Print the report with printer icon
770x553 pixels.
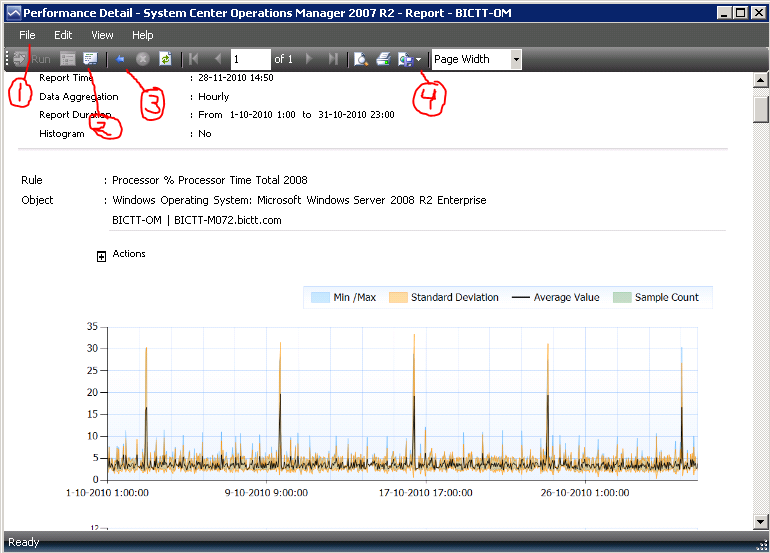[384, 59]
